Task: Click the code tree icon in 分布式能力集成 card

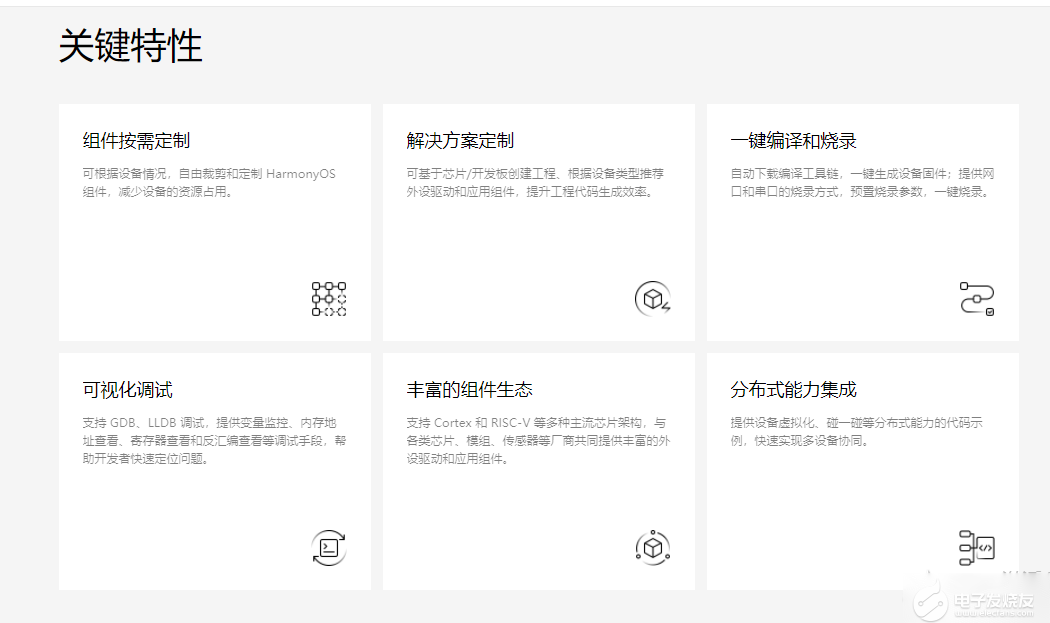Action: (x=977, y=548)
